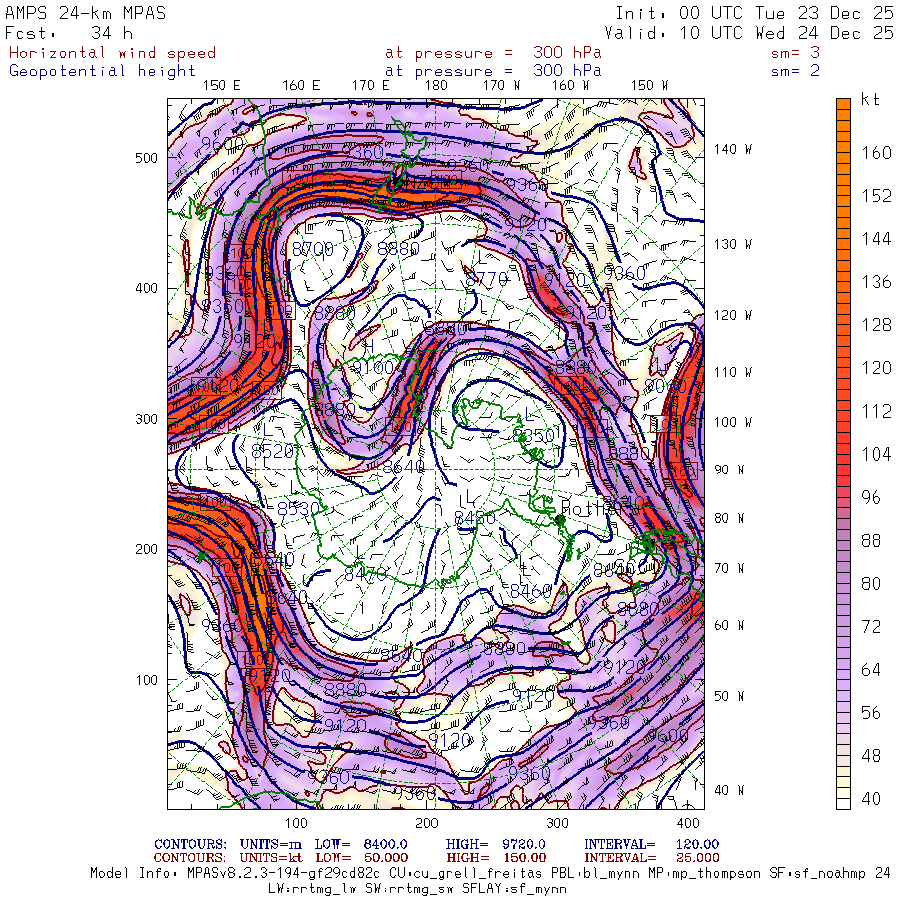Click the "8520" low center value
The image size is (900, 900).
click(x=273, y=451)
